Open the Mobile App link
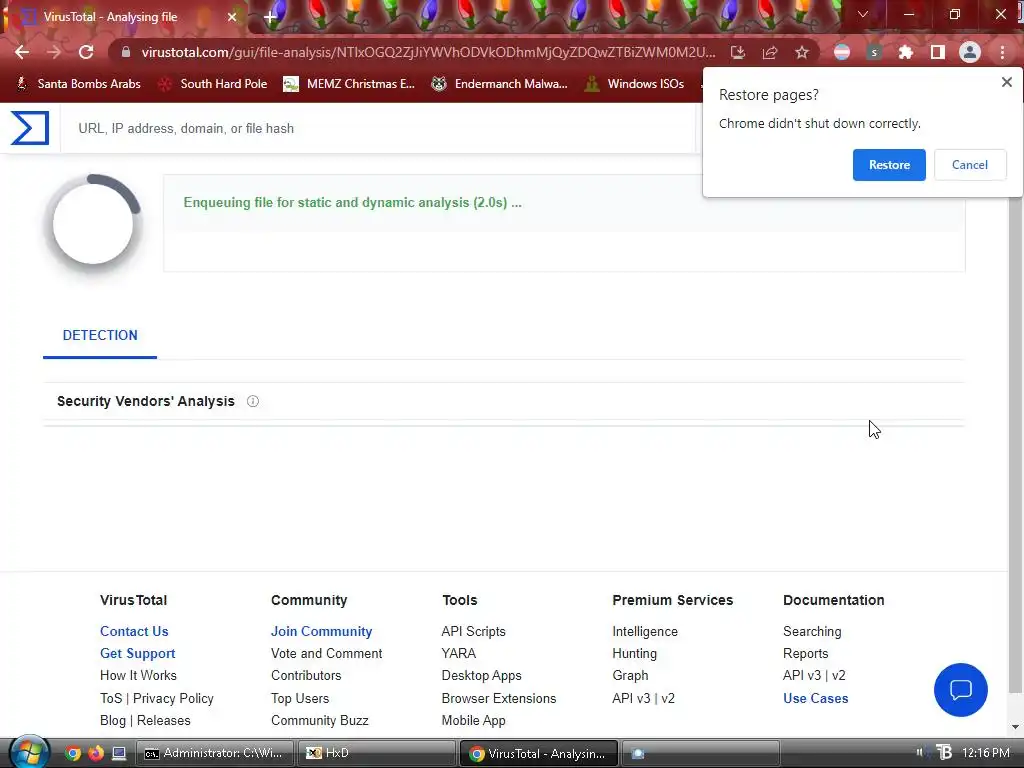 473,720
